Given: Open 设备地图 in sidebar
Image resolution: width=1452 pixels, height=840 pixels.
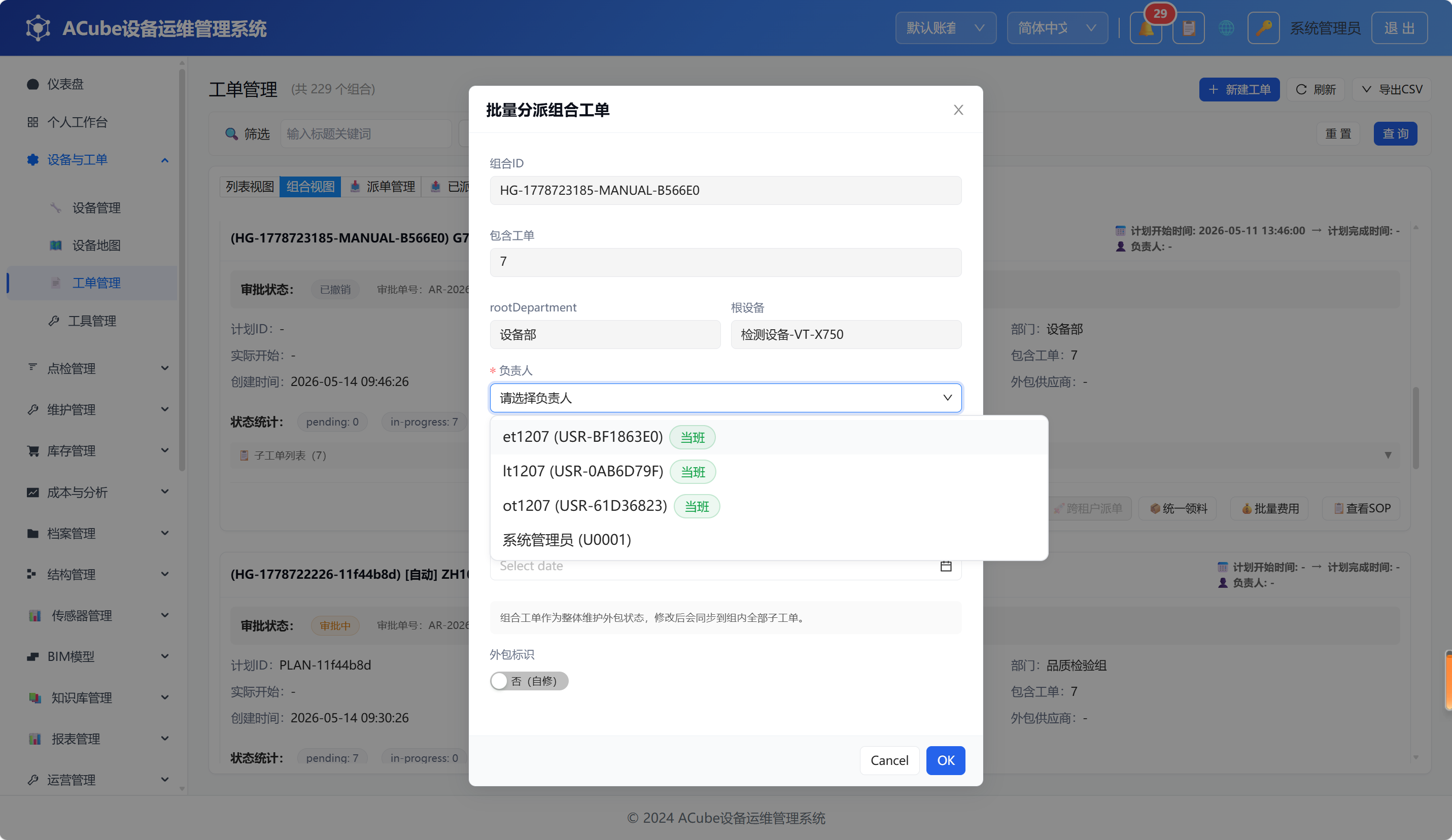Looking at the screenshot, I should point(96,246).
